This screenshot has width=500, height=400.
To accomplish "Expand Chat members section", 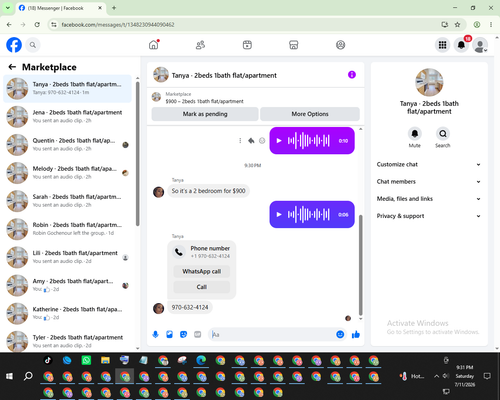I will click(x=429, y=182).
